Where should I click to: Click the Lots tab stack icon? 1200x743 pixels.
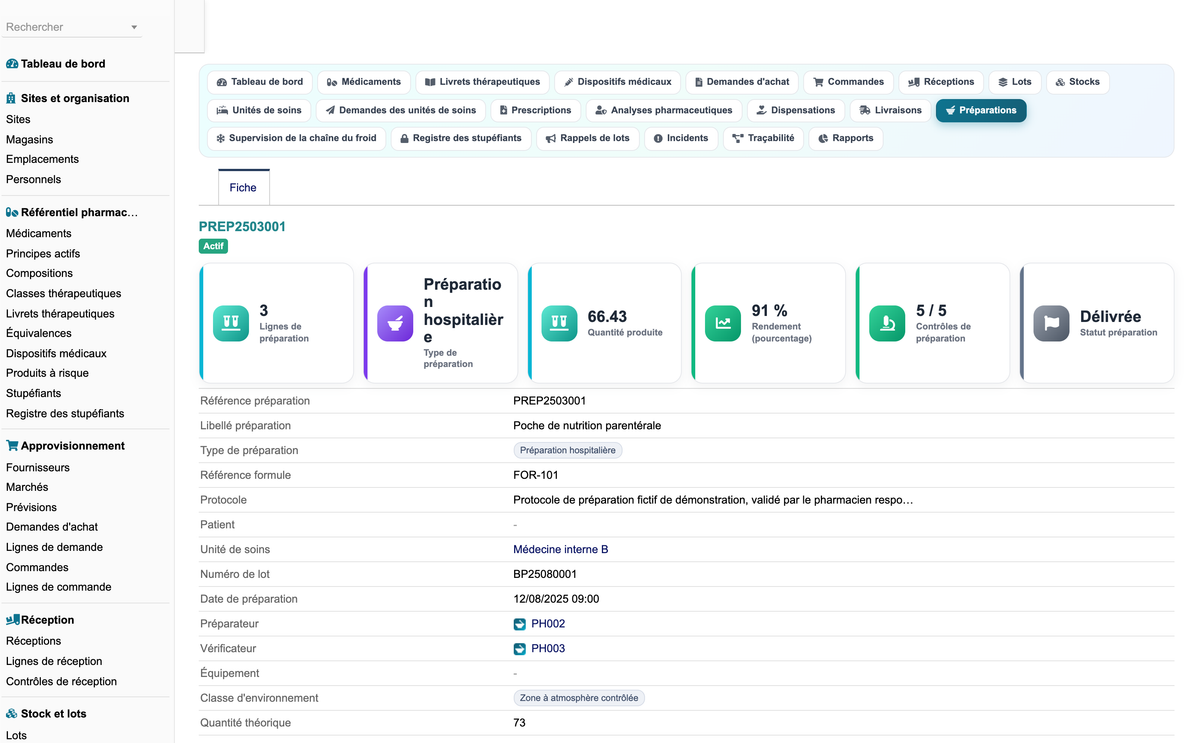1003,82
